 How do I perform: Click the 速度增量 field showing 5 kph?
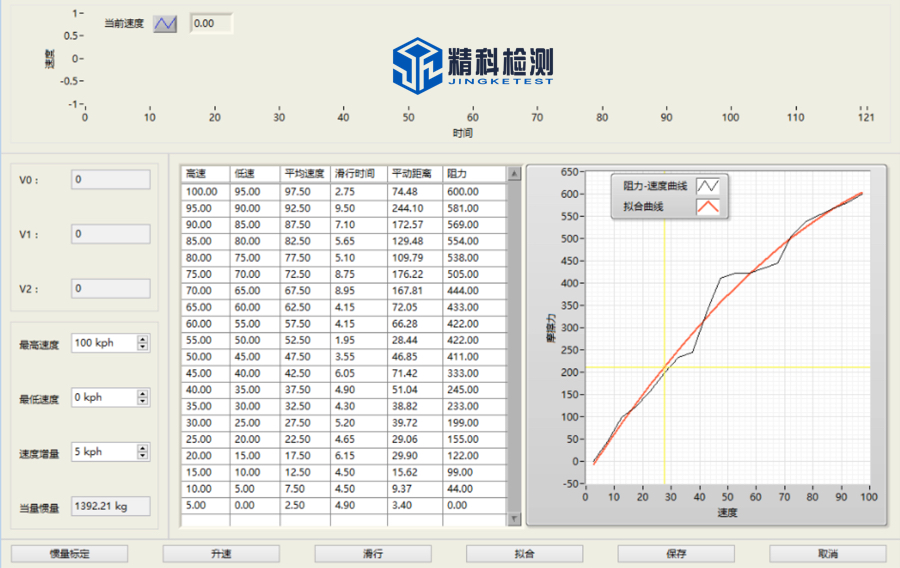pos(103,452)
